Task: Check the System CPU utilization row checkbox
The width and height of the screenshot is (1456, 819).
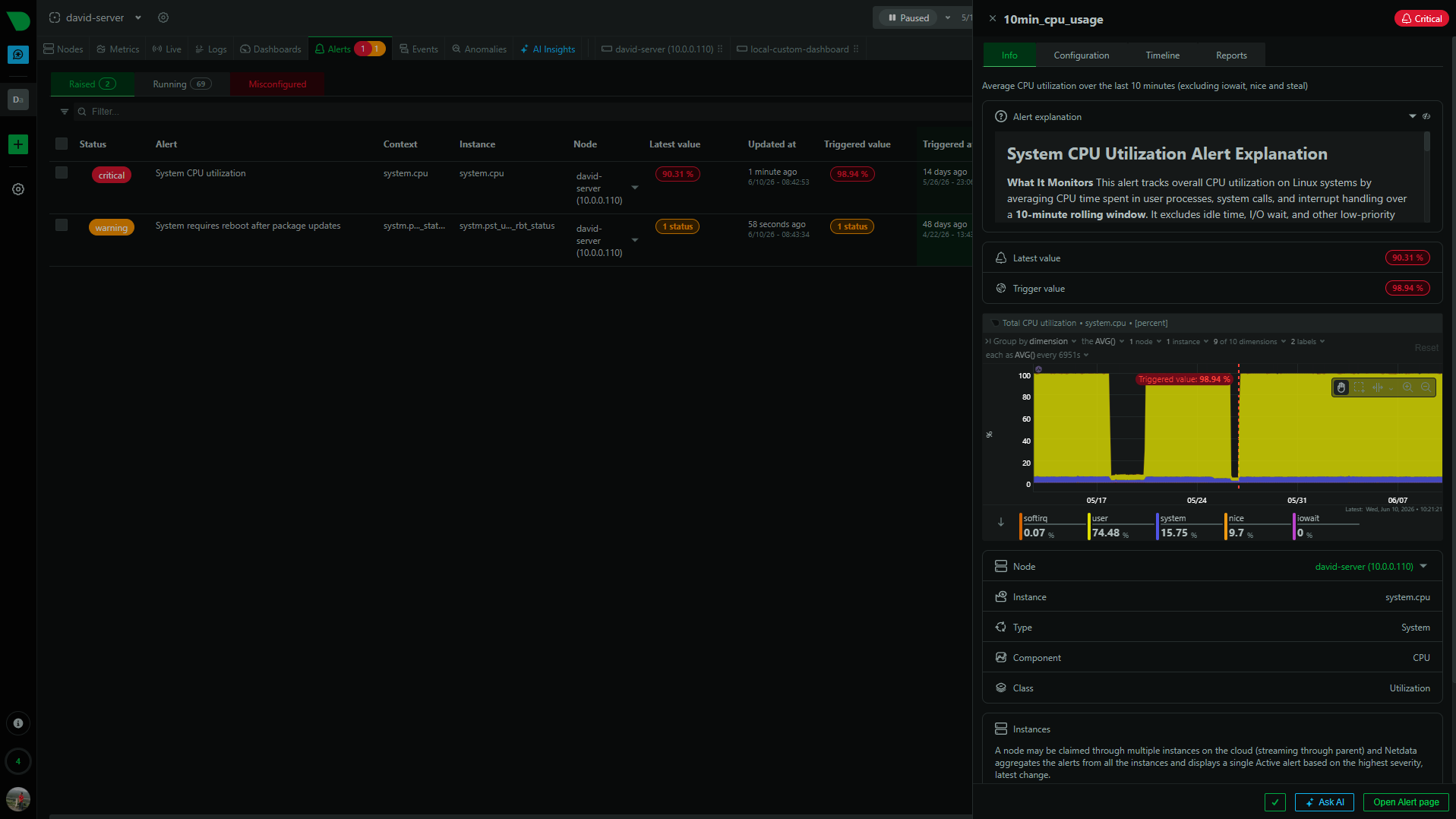Action: [x=62, y=172]
